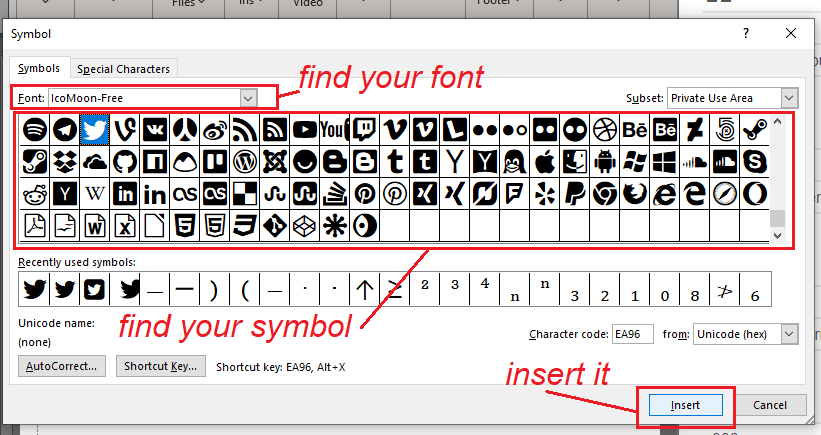The width and height of the screenshot is (821, 435).
Task: Close the Symbol dialog with X
Action: click(x=791, y=34)
